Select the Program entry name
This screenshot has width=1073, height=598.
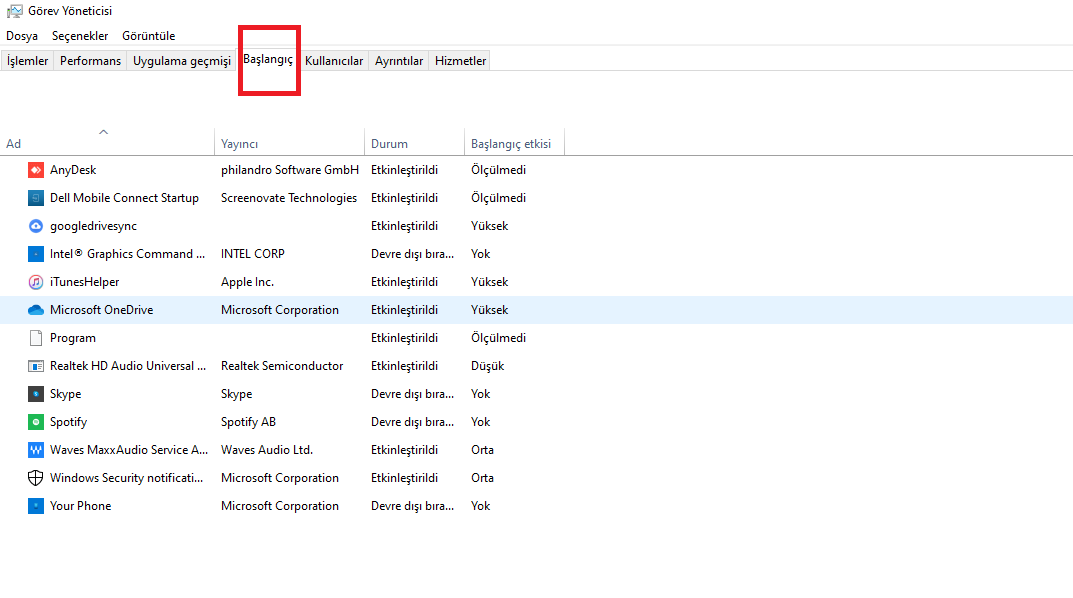point(73,338)
